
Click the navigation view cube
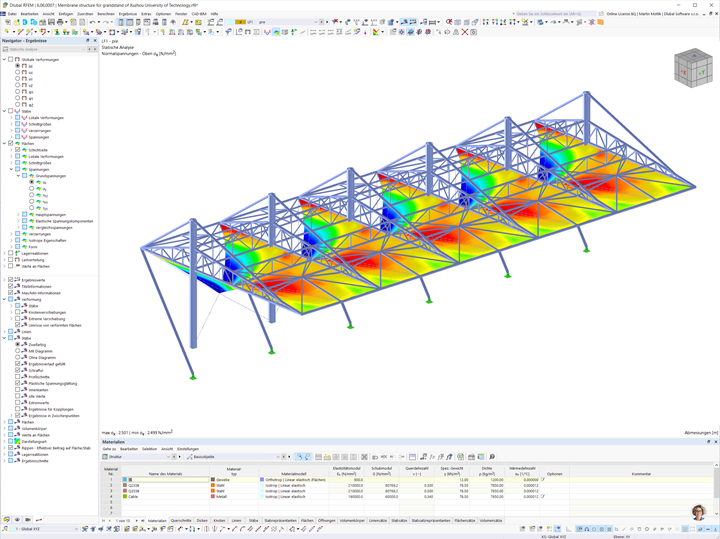coord(693,68)
